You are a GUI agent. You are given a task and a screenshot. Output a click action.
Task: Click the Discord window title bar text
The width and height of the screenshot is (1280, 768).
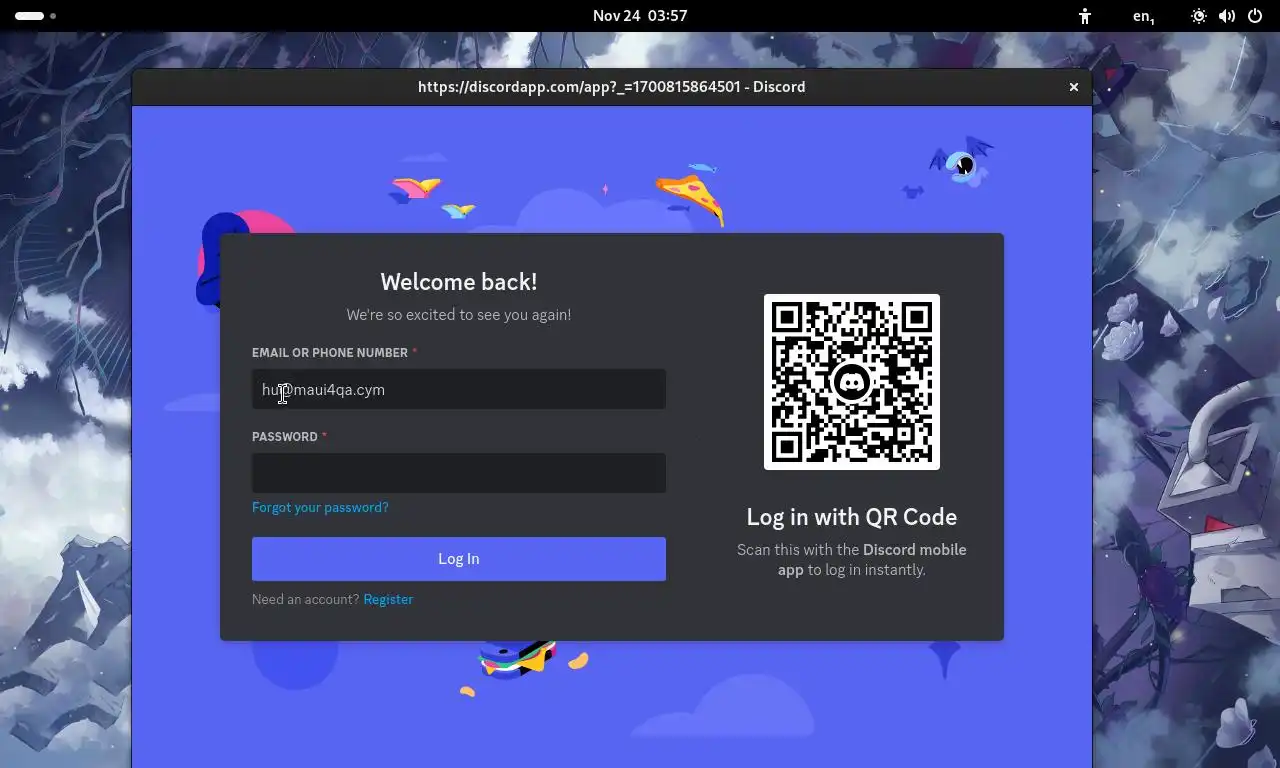pos(612,87)
